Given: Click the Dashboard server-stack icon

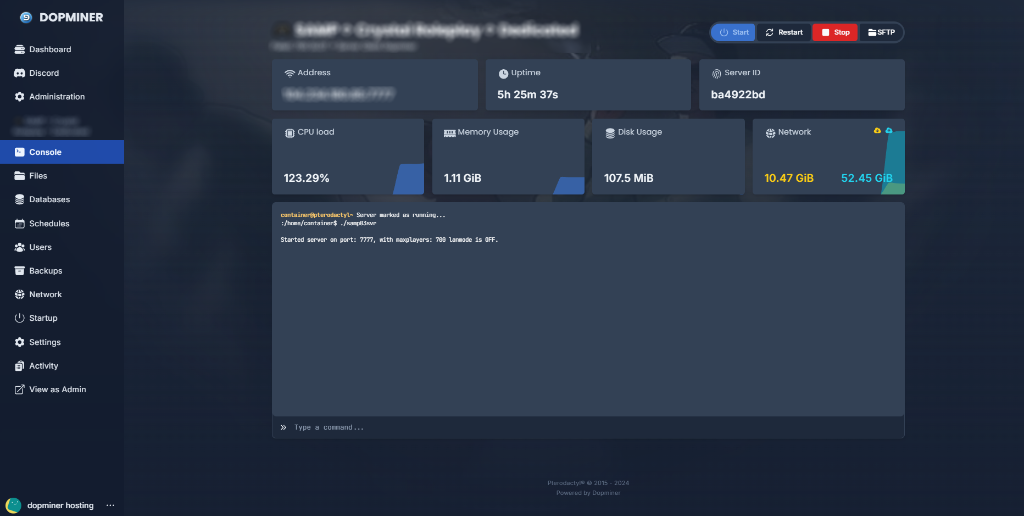Looking at the screenshot, I should point(20,50).
